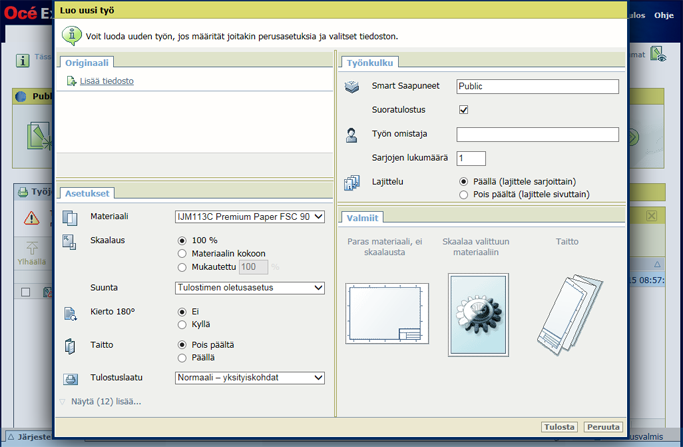Click the Lisää tiedosto add-file icon
This screenshot has width=683, height=447.
[71, 81]
